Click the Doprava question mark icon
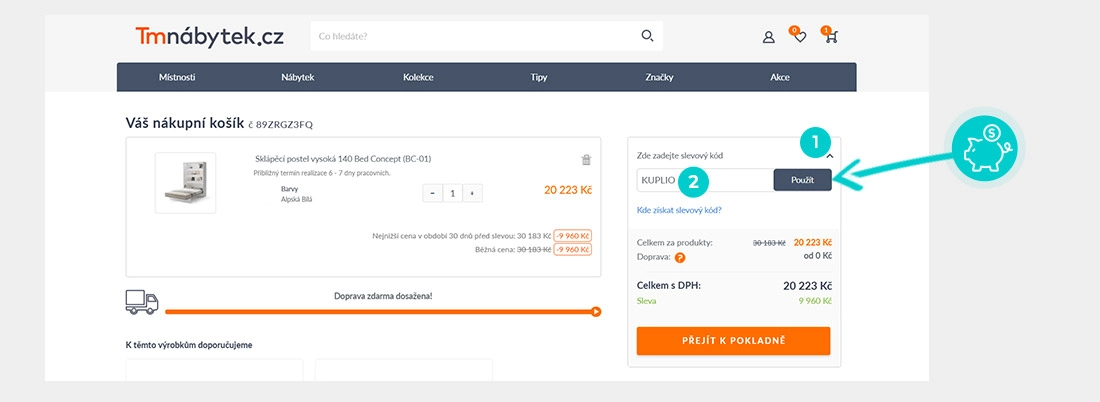Viewport: 1100px width, 402px height. click(680, 257)
